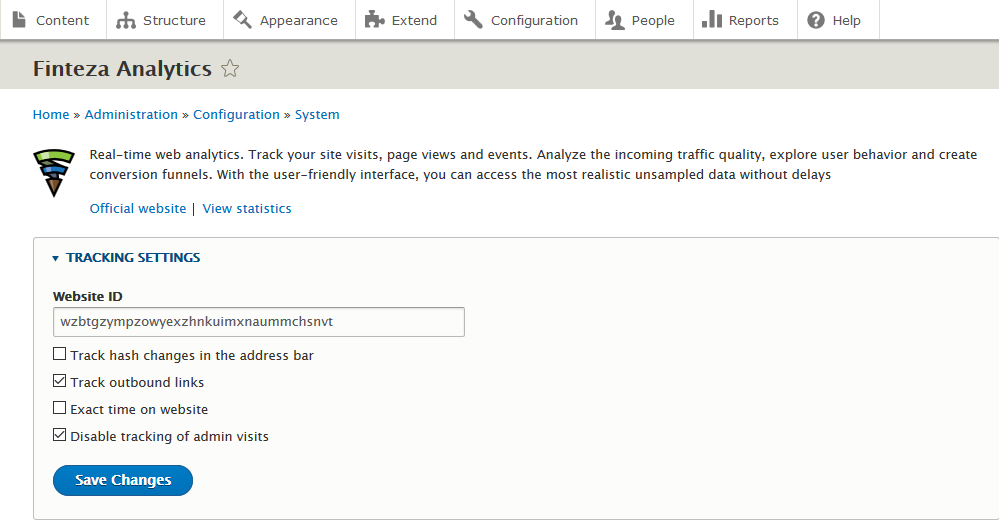Image resolution: width=999 pixels, height=521 pixels.
Task: Uncheck Track outbound links
Action: click(60, 382)
